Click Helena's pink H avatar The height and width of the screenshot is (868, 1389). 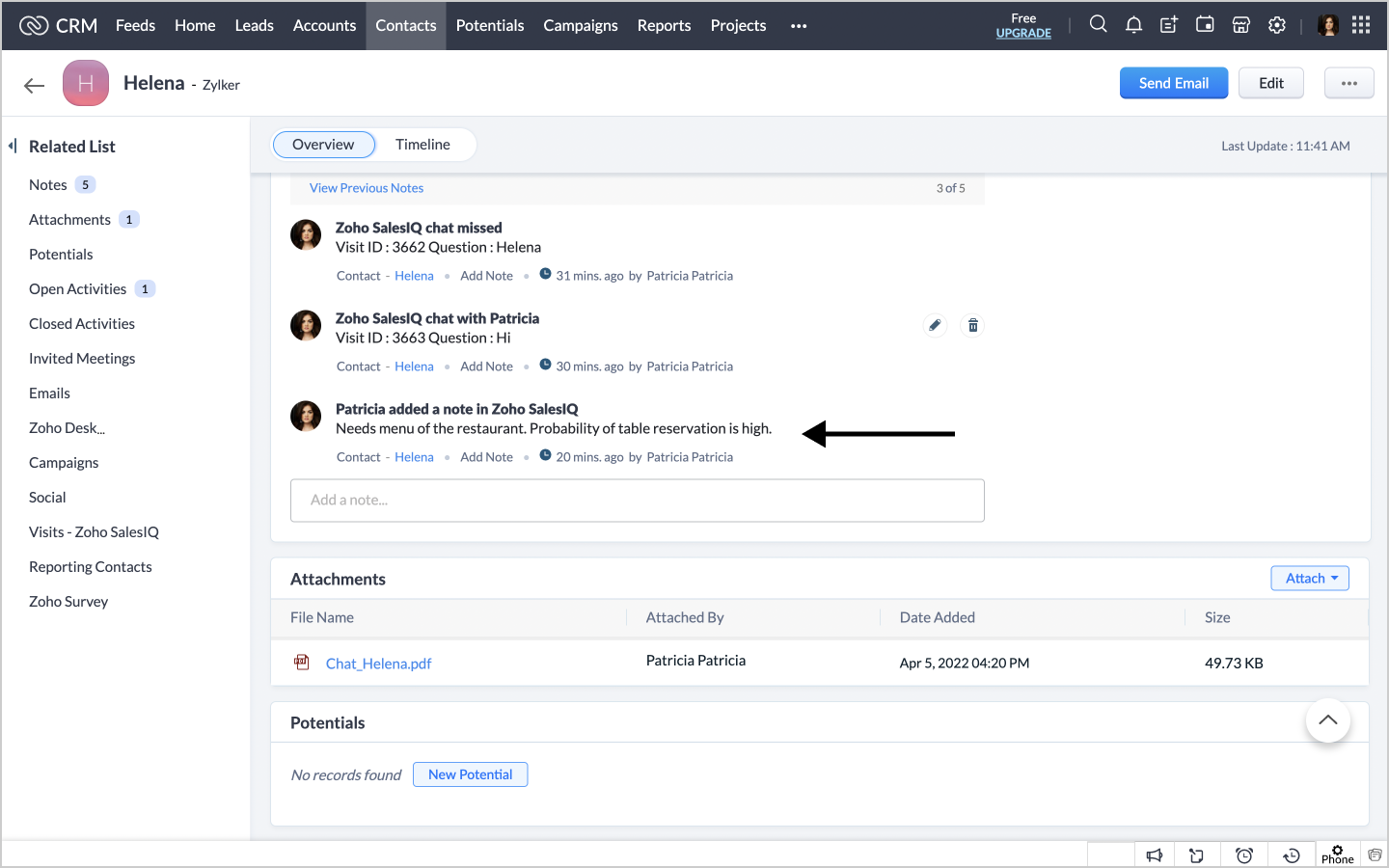[x=86, y=84]
